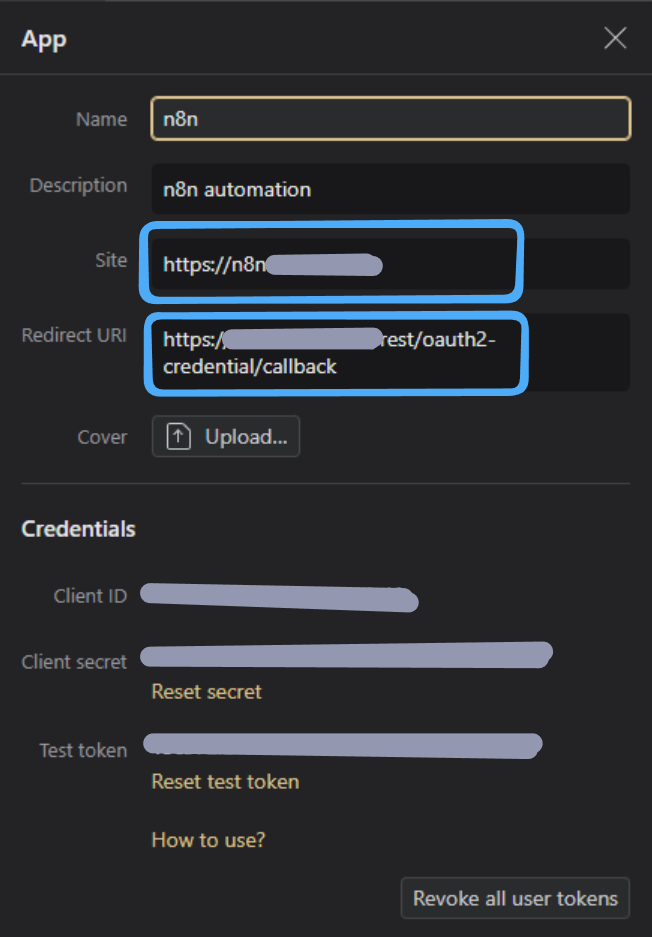The width and height of the screenshot is (652, 937).
Task: Click the Cover label
Action: click(102, 437)
